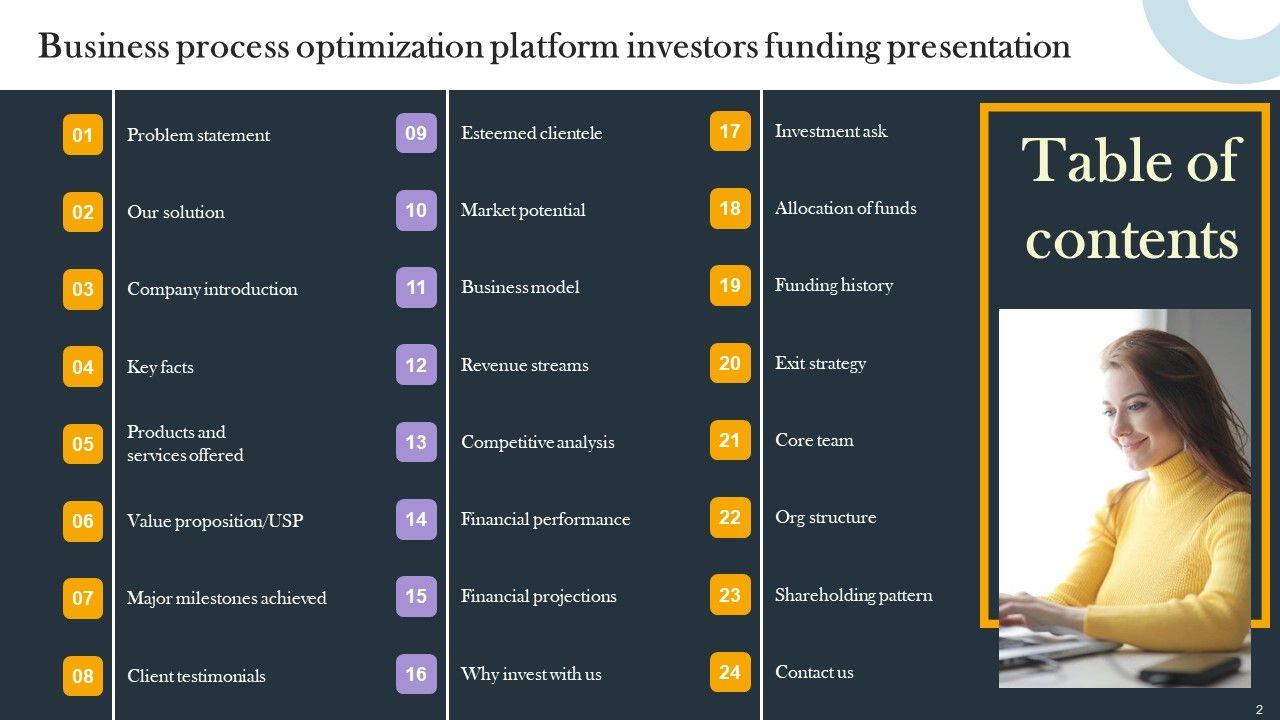The image size is (1280, 720).
Task: Select the Table of contents heading
Action: click(1131, 199)
